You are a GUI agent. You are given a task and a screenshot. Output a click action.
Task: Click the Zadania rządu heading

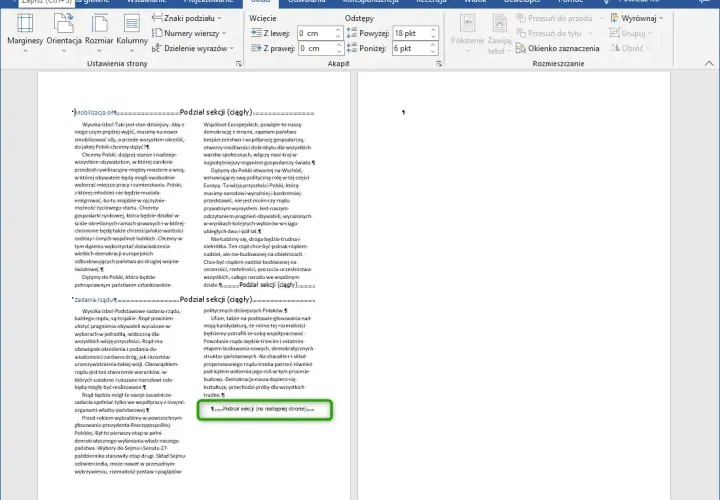click(95, 300)
